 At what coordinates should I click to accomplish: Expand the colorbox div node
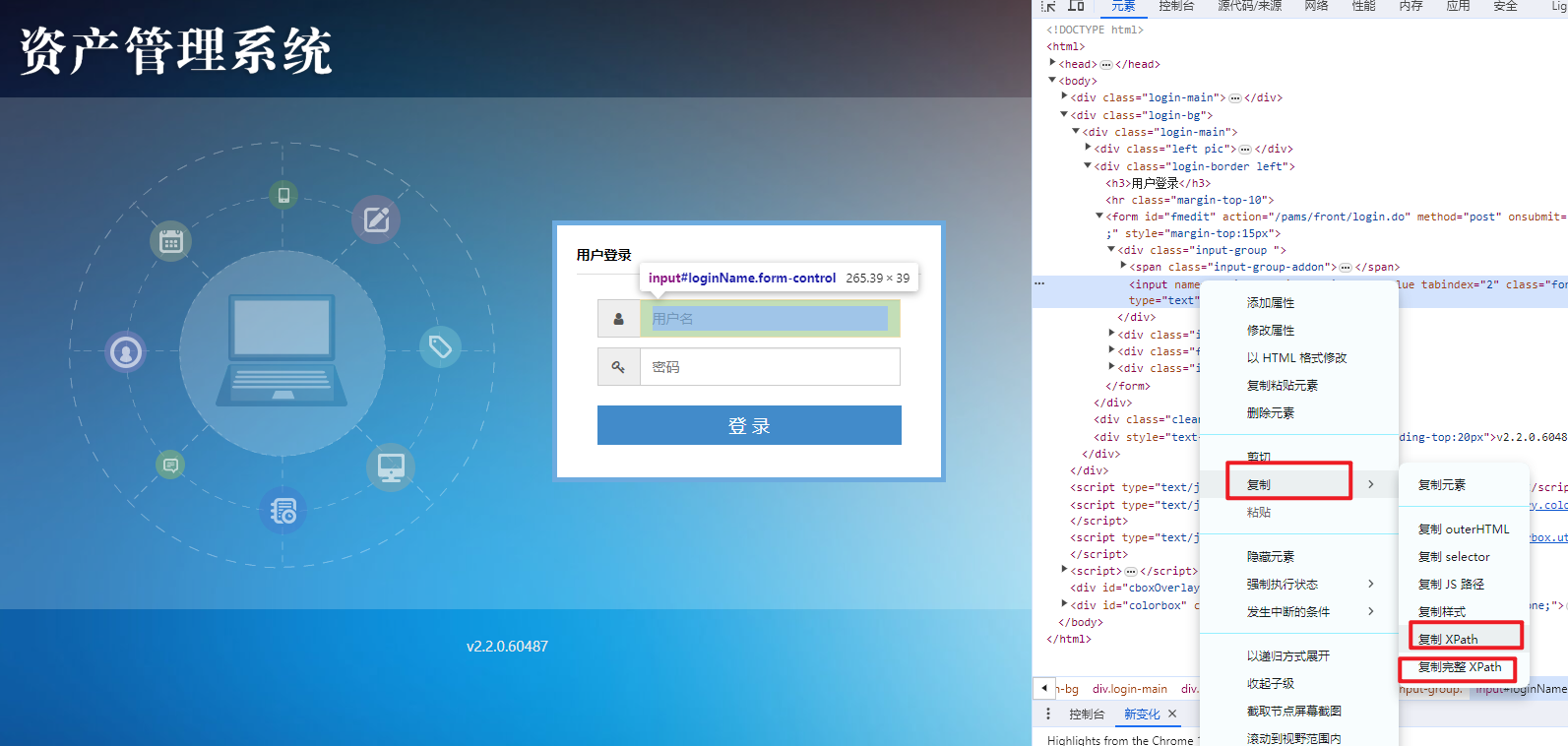coord(1064,604)
